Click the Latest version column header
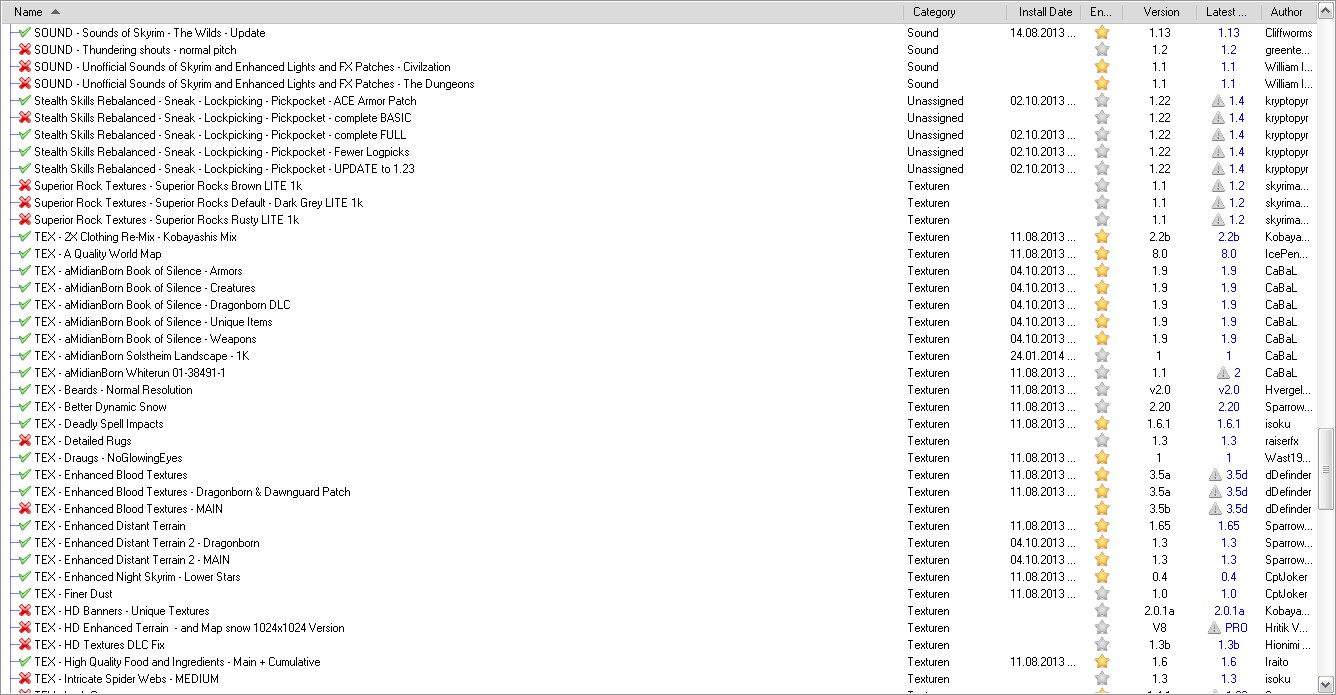 1226,12
